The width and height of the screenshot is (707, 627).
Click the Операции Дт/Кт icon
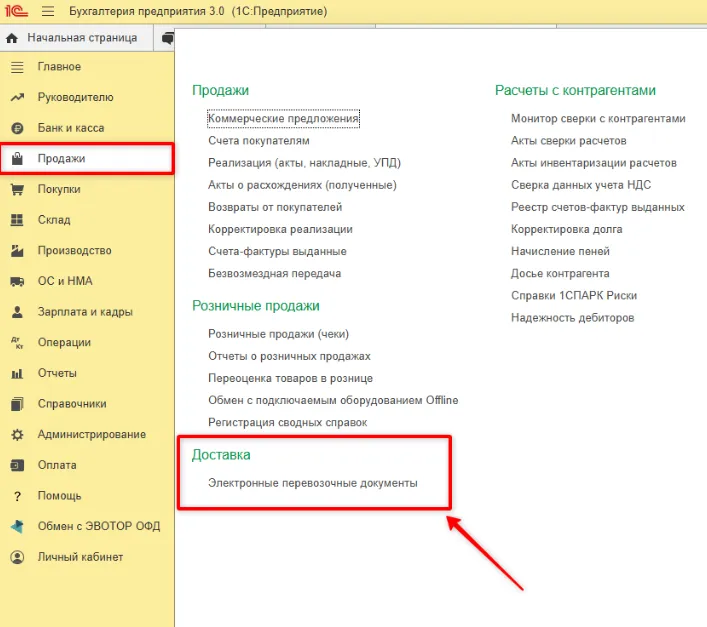pyautogui.click(x=17, y=343)
